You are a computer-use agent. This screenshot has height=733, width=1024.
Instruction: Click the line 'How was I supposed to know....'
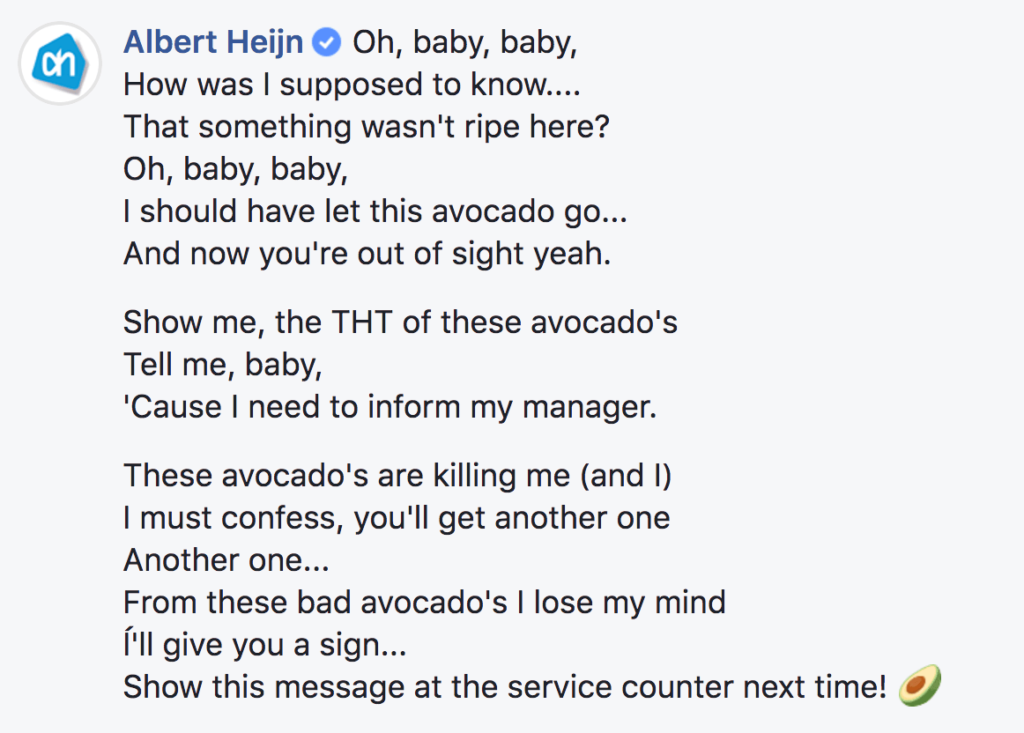[x=352, y=86]
